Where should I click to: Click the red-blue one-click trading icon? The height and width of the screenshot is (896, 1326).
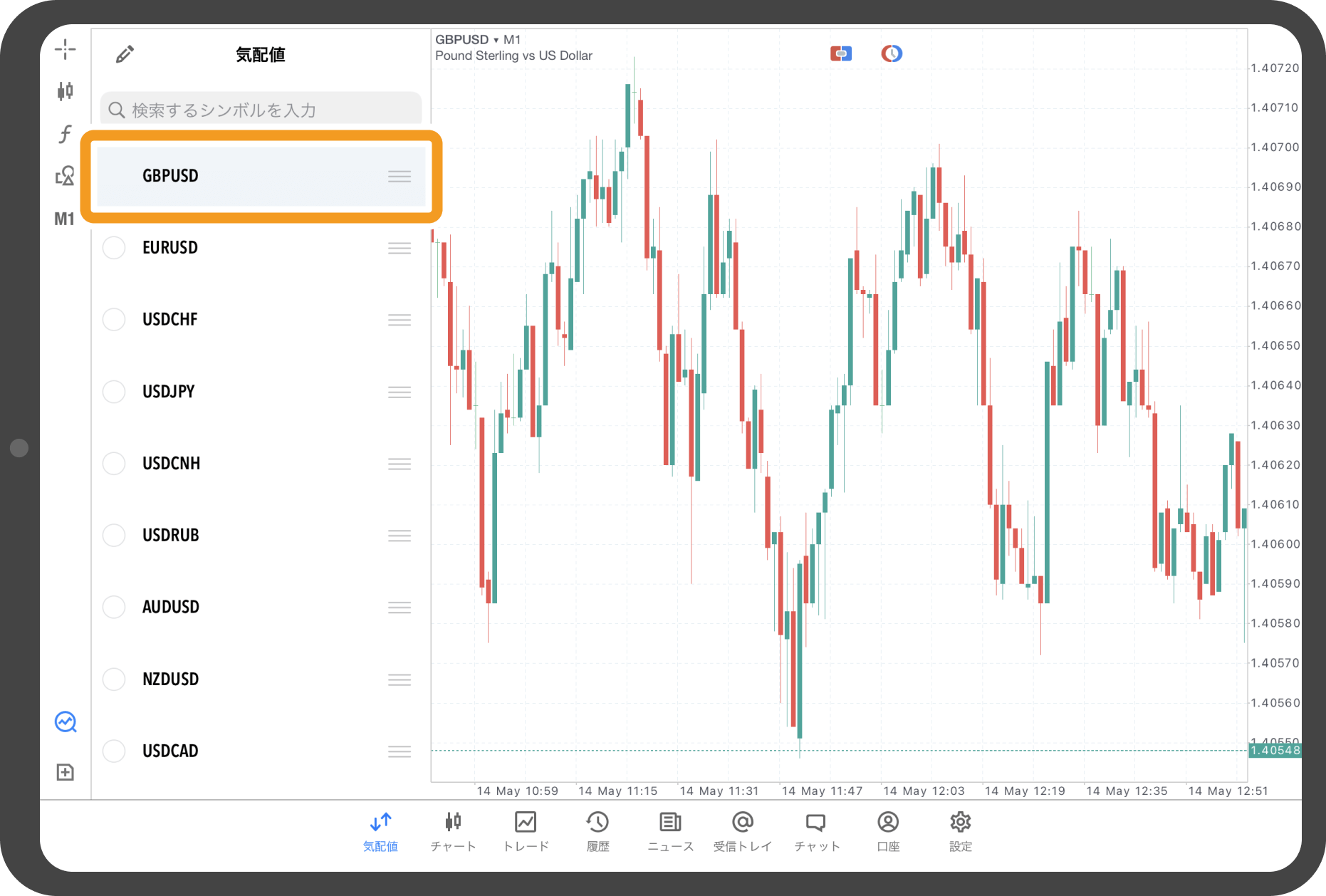[841, 53]
